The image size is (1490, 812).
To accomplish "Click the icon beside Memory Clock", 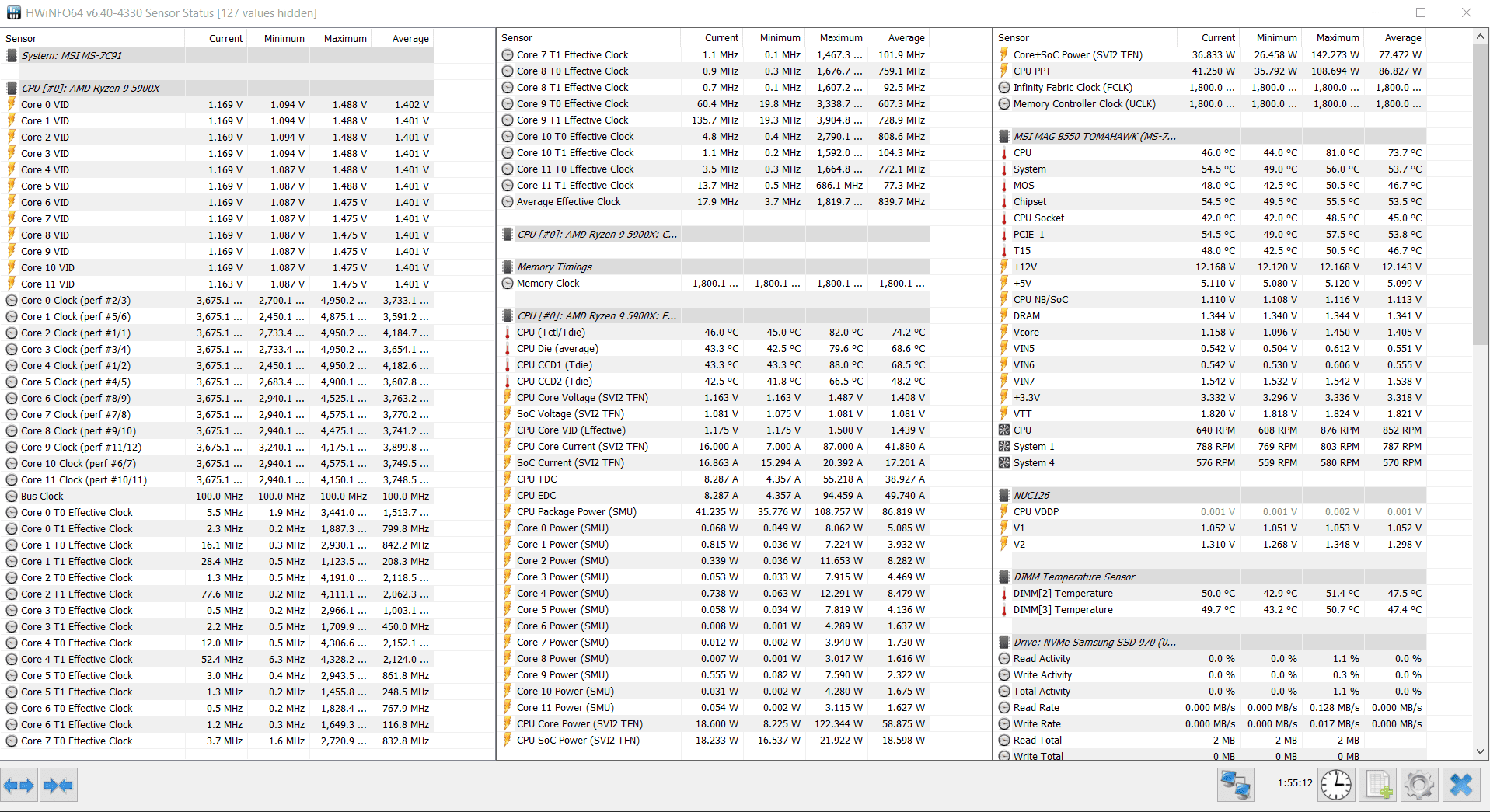I will pos(508,284).
